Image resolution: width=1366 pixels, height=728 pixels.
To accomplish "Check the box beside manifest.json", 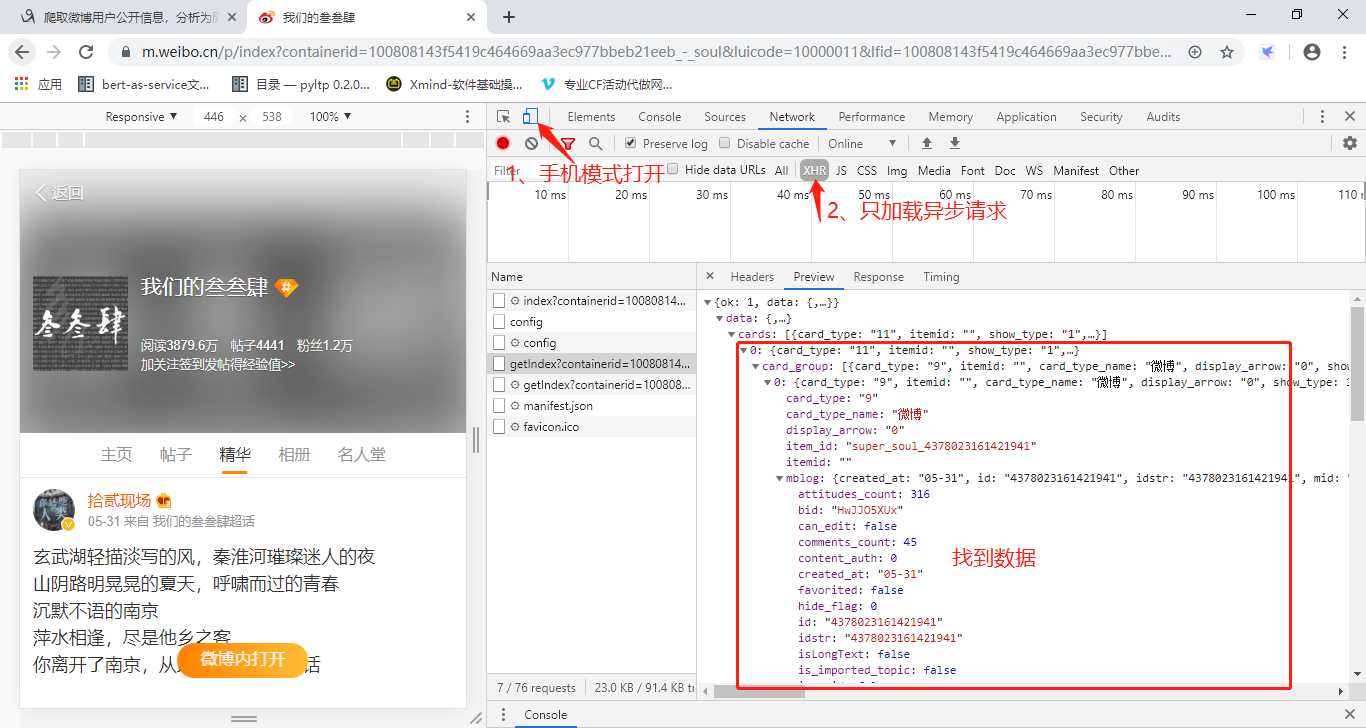I will pos(500,406).
